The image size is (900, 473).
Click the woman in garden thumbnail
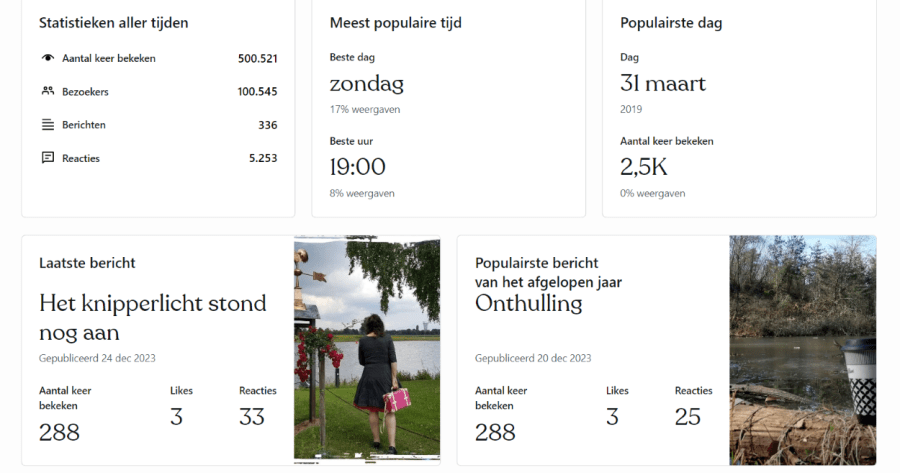tap(367, 350)
